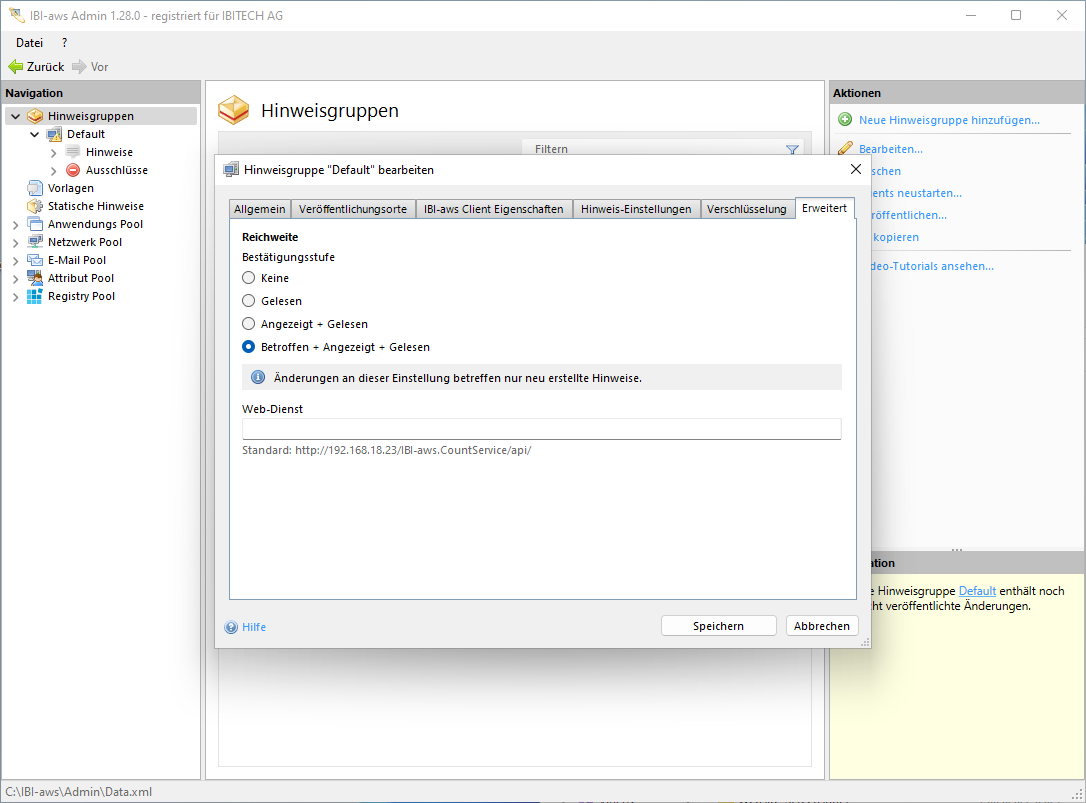Collapse the Default tree node
1086x803 pixels.
coord(35,134)
